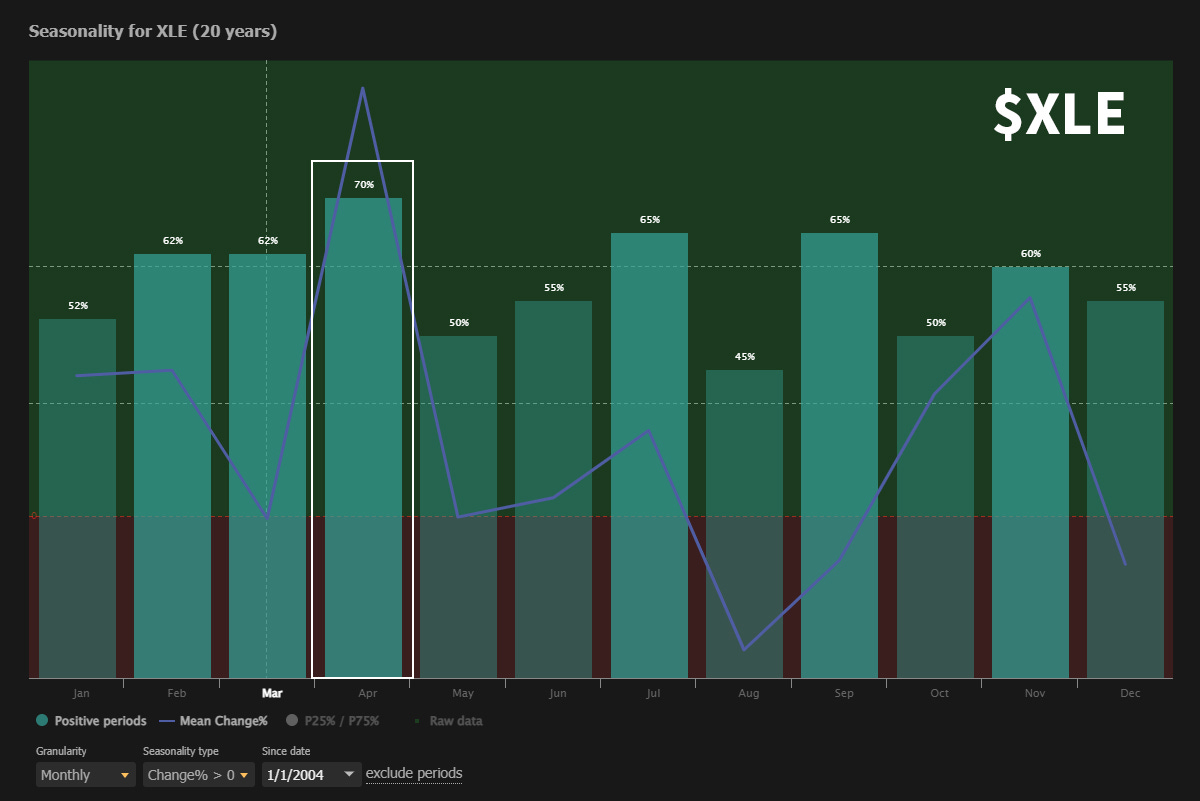Open the Seasonality type Change% > 0 dropdown
This screenshot has height=801, width=1200.
click(x=198, y=774)
